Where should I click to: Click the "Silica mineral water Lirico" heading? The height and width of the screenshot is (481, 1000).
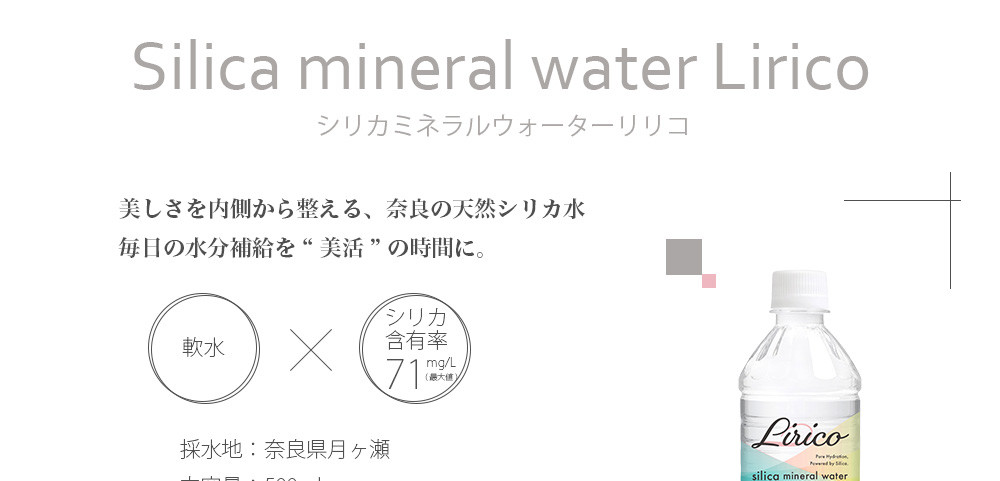(500, 67)
